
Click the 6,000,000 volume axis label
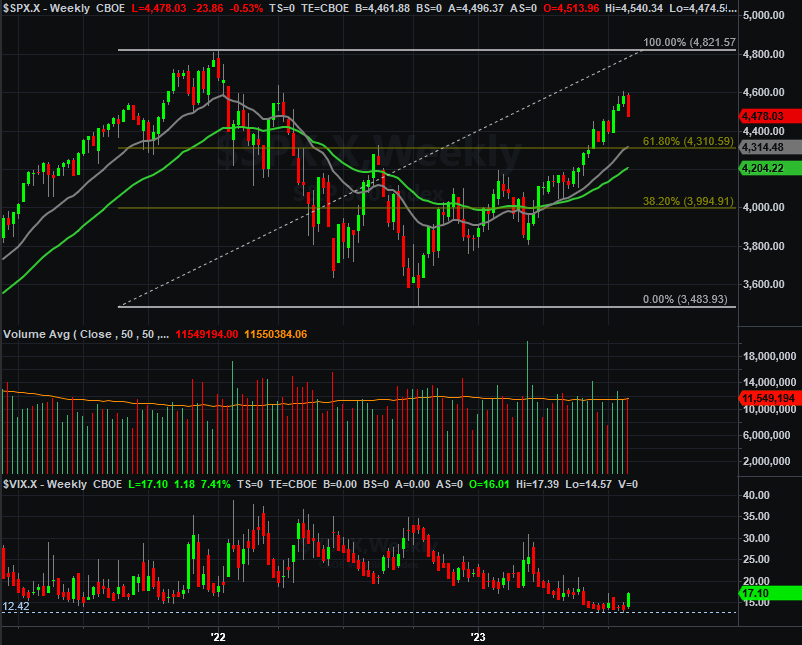766,435
